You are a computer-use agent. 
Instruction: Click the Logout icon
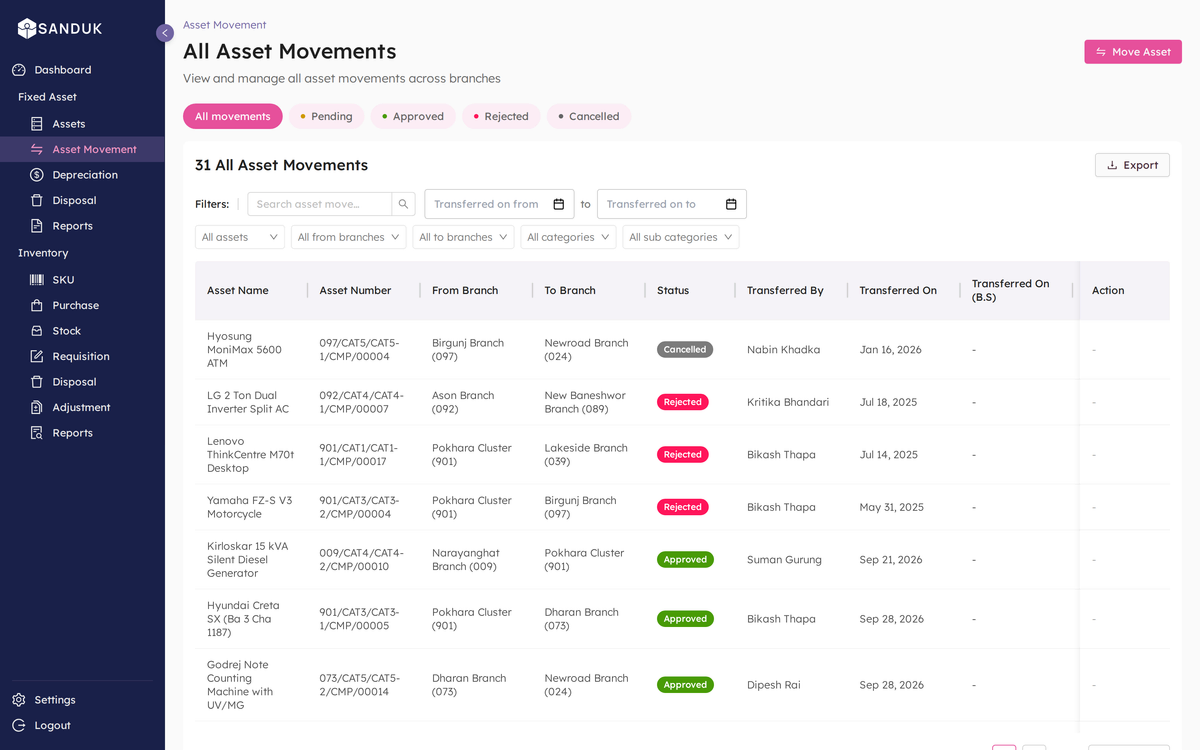pyautogui.click(x=19, y=725)
